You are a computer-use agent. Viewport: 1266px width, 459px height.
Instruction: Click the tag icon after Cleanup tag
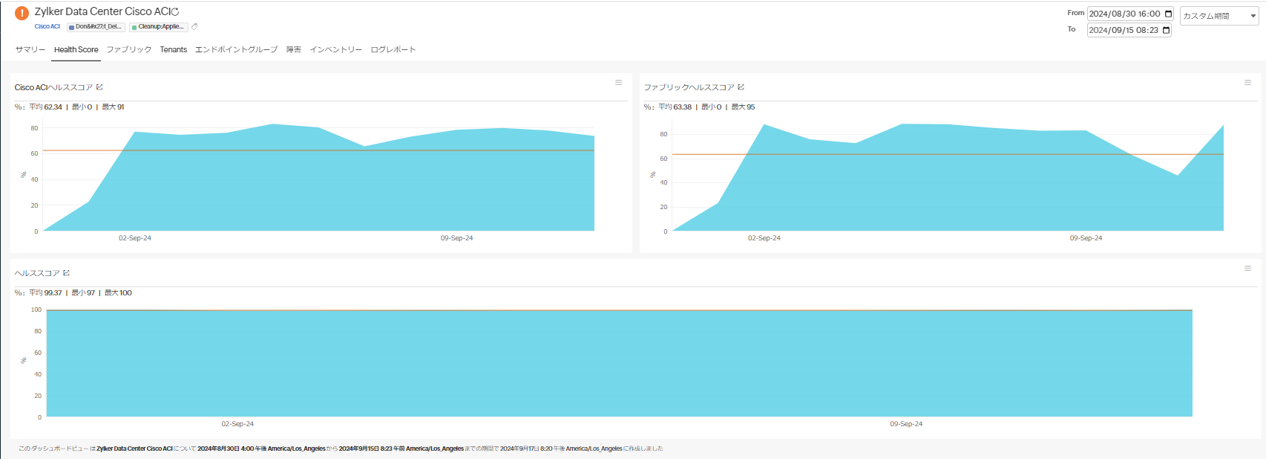(194, 27)
